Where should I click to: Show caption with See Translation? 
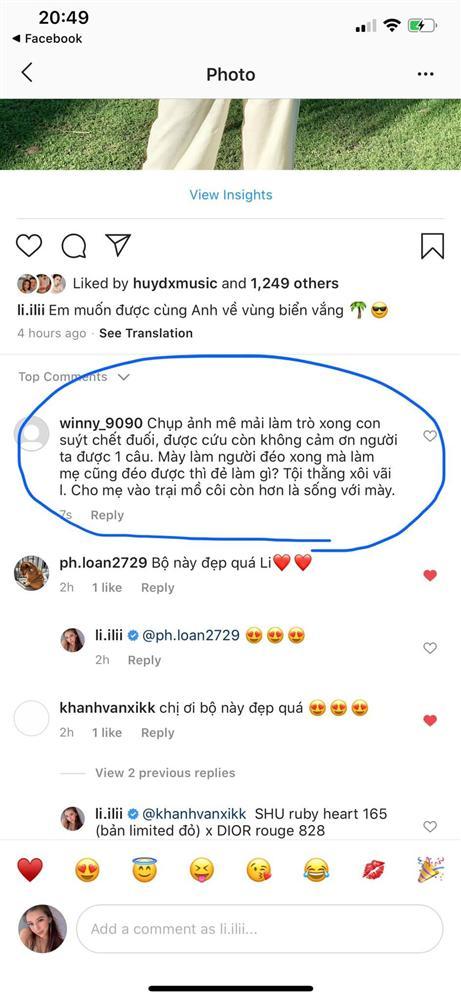coord(146,333)
